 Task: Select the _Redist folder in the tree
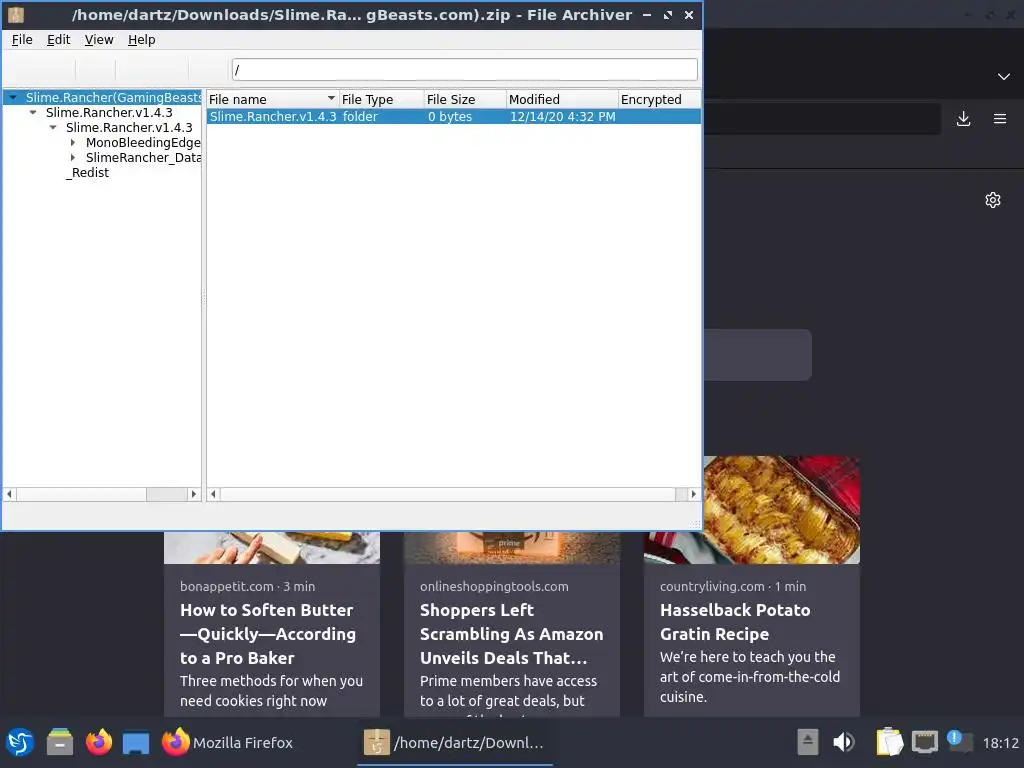(88, 172)
